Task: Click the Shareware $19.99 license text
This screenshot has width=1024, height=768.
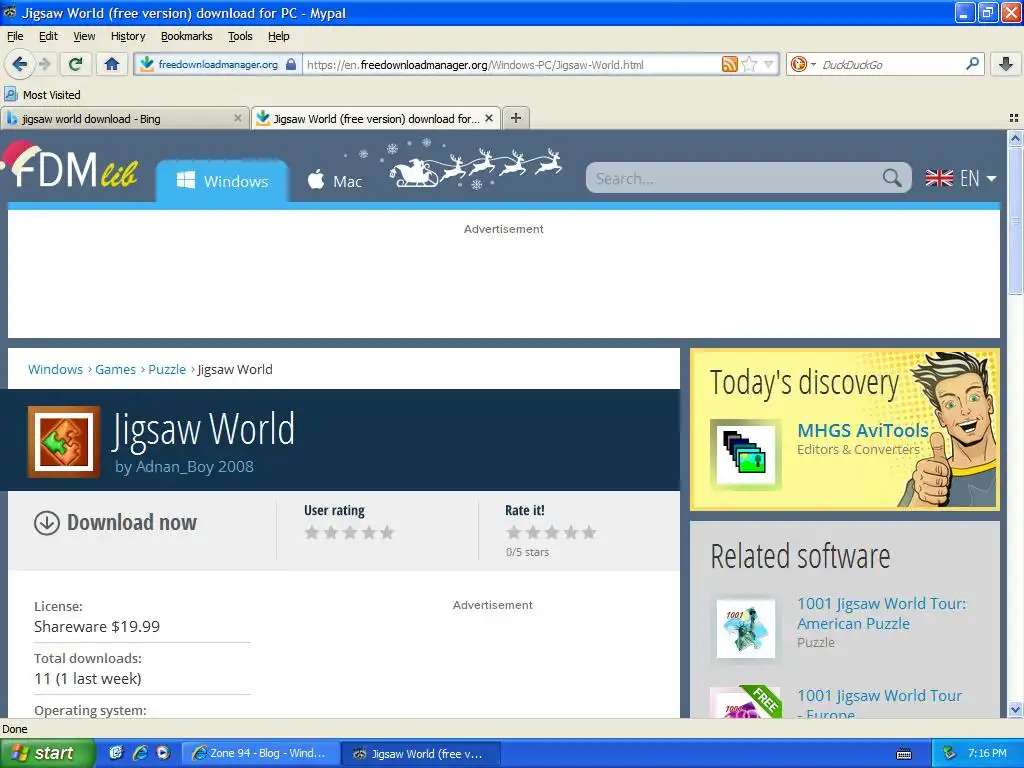Action: [x=97, y=627]
